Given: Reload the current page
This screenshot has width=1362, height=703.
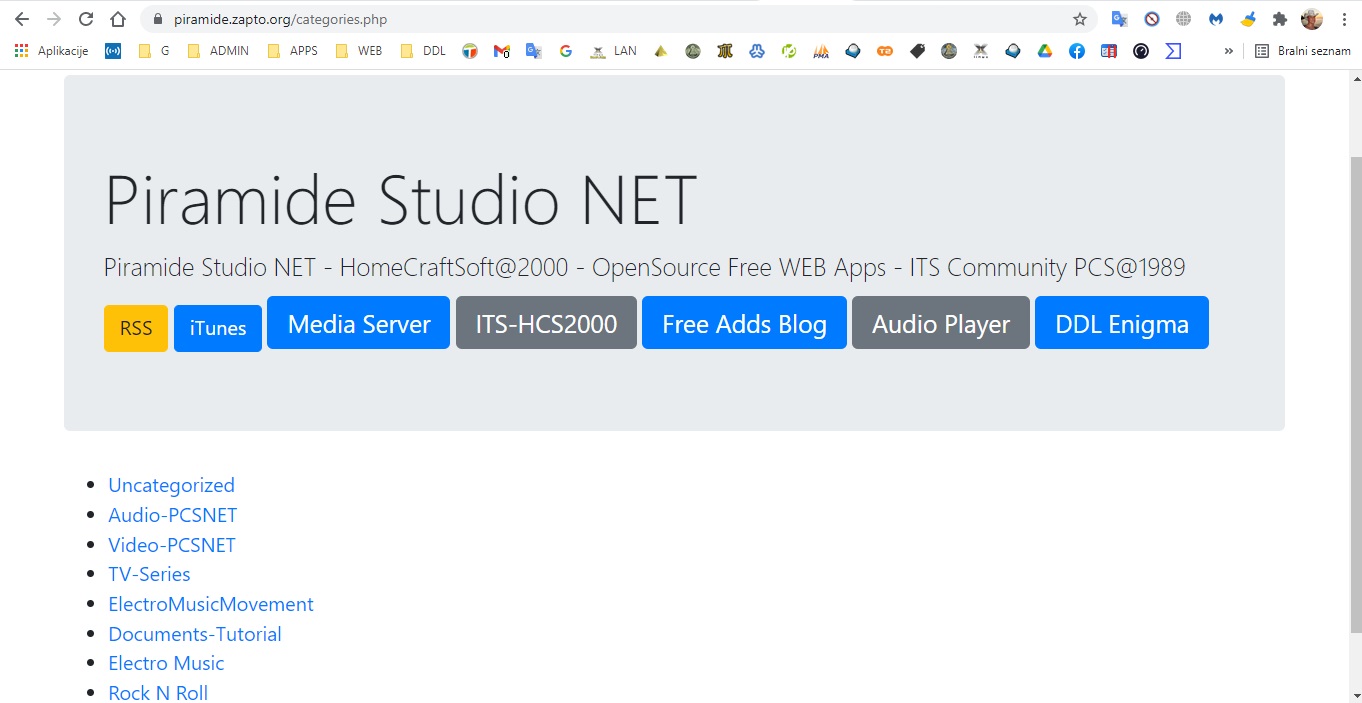Looking at the screenshot, I should (x=86, y=19).
